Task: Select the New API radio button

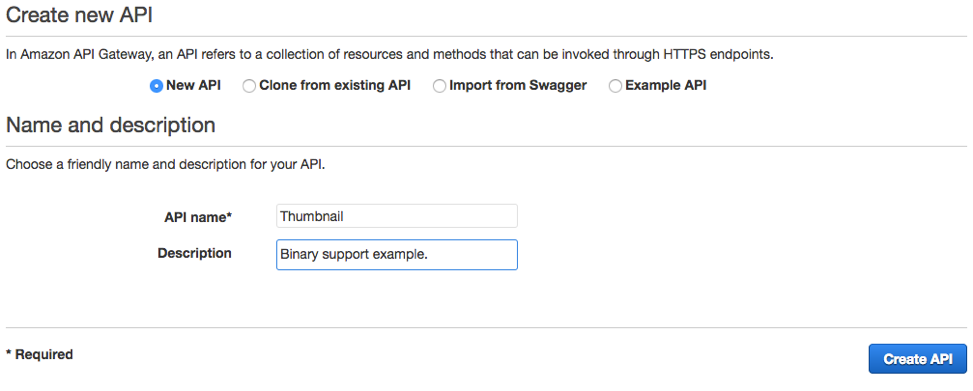Action: click(x=156, y=86)
